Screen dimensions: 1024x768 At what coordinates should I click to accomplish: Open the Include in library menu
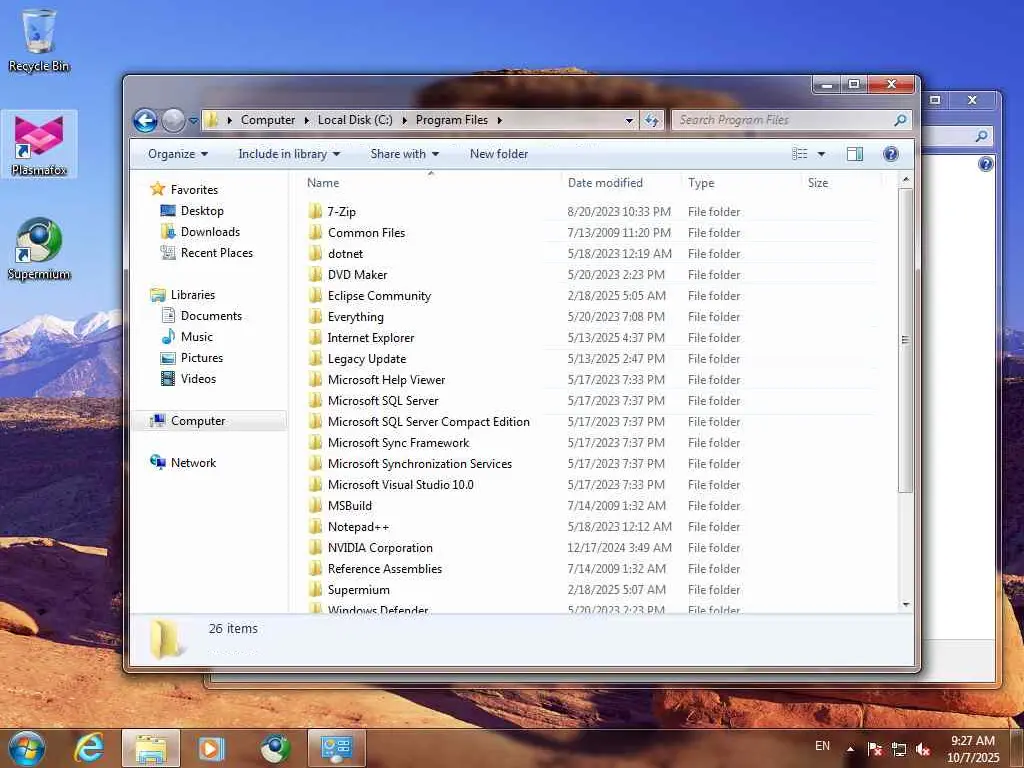(289, 154)
